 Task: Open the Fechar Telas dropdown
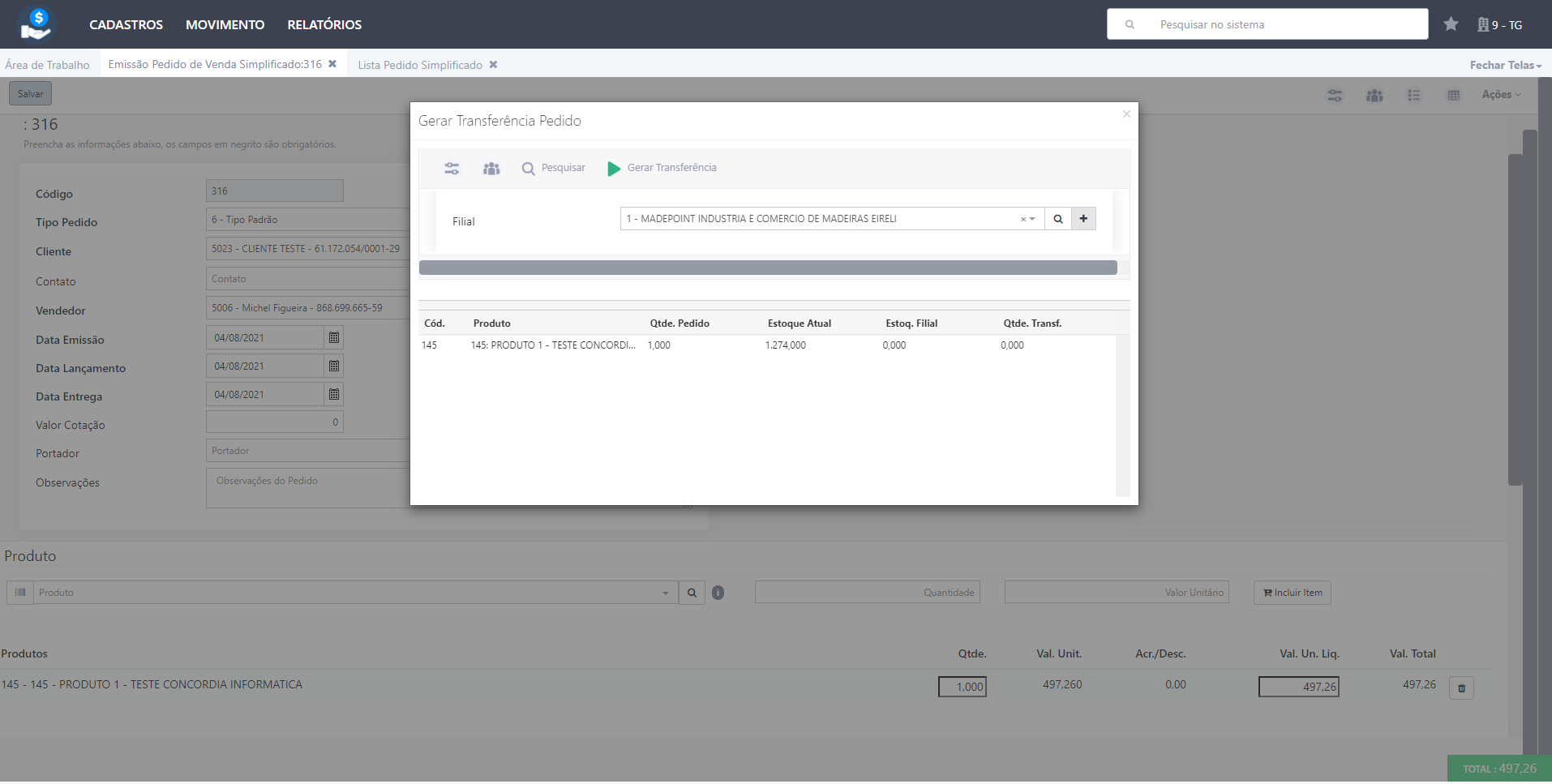coord(1505,65)
